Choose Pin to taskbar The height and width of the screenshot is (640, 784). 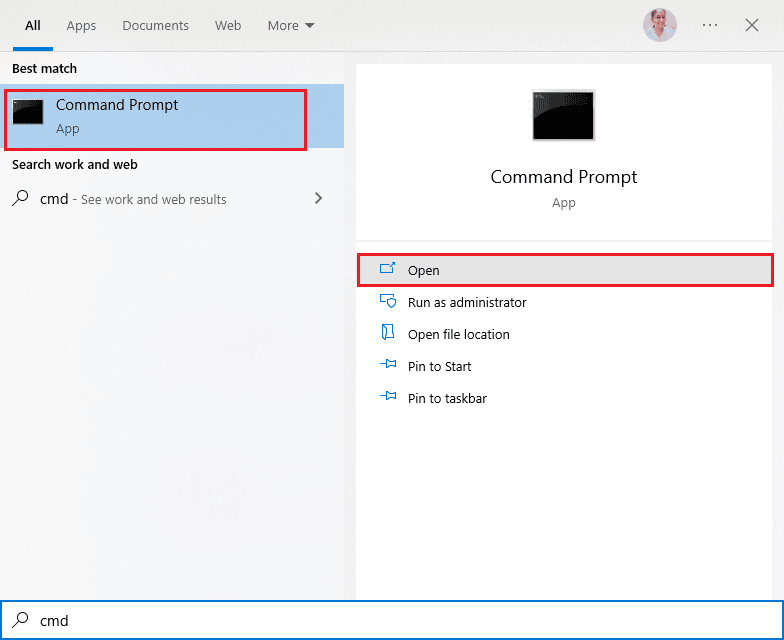click(565, 398)
